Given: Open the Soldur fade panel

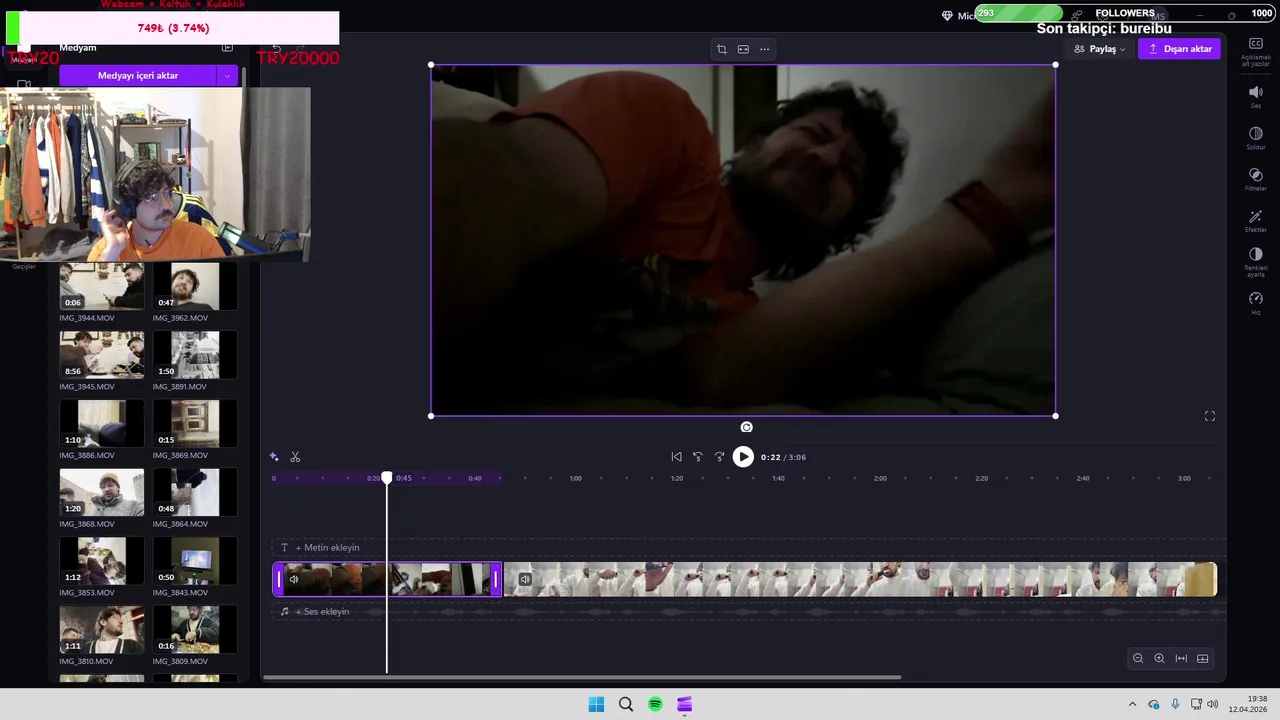Looking at the screenshot, I should click(x=1255, y=138).
